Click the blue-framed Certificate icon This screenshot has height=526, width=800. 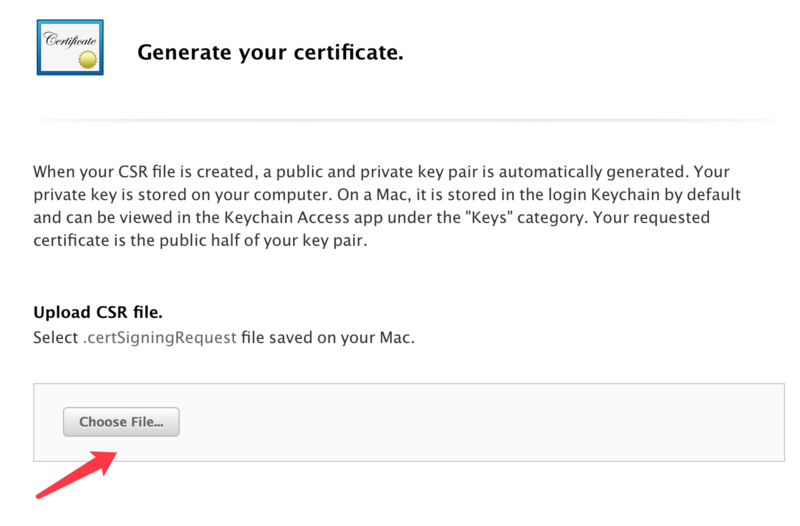[x=70, y=47]
